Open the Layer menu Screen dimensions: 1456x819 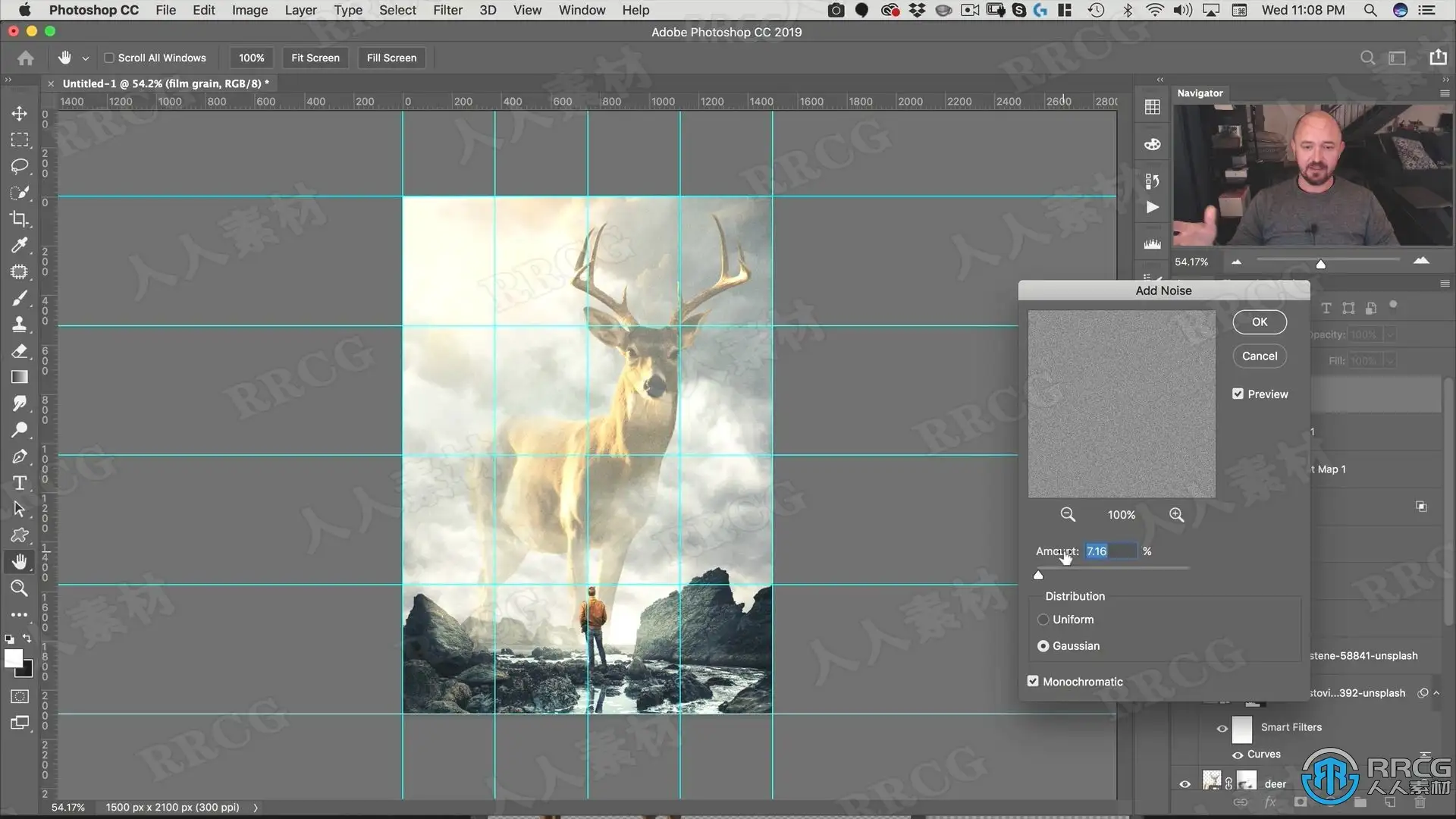coord(300,10)
